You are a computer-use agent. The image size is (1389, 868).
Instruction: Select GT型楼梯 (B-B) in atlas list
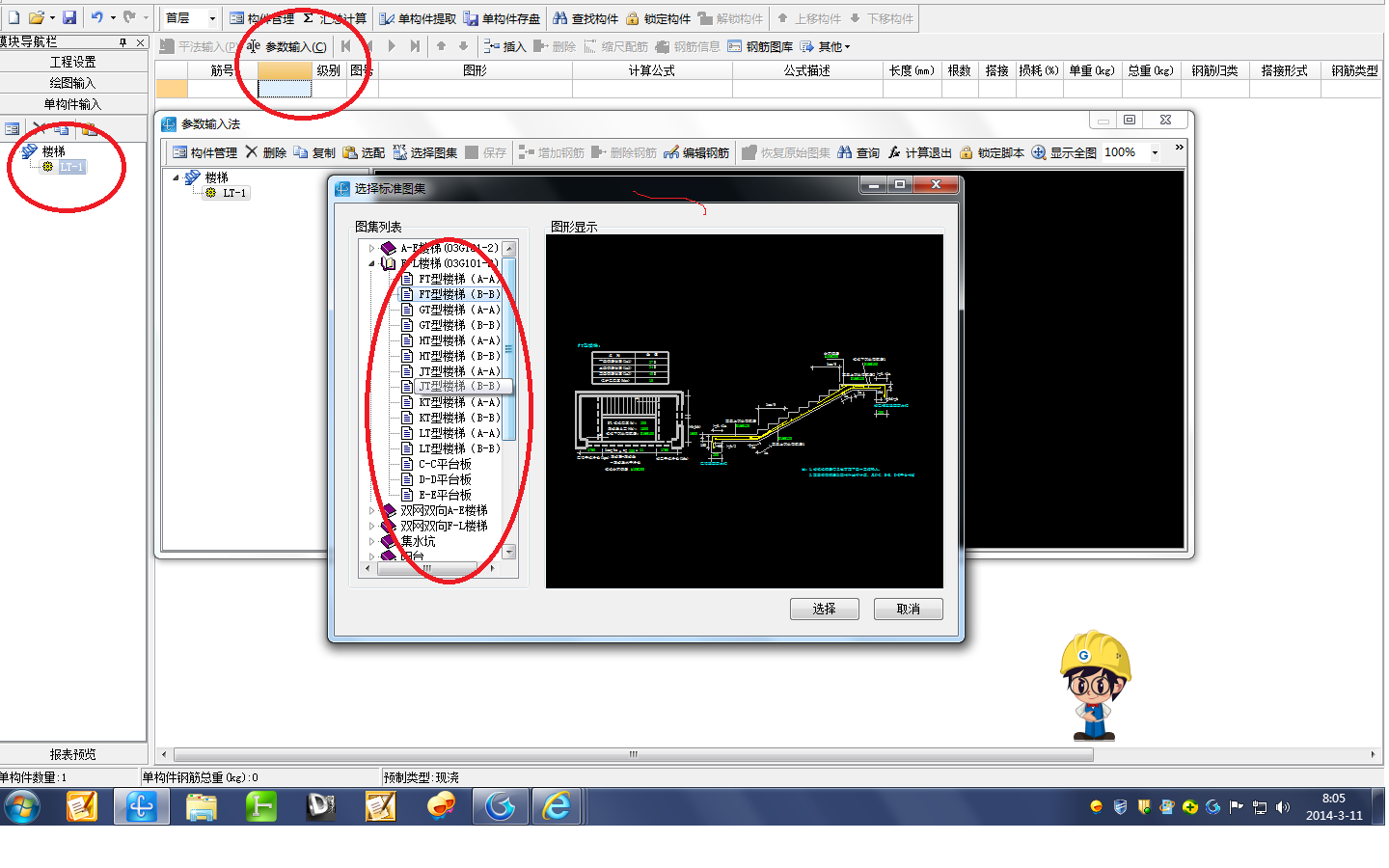pos(459,325)
